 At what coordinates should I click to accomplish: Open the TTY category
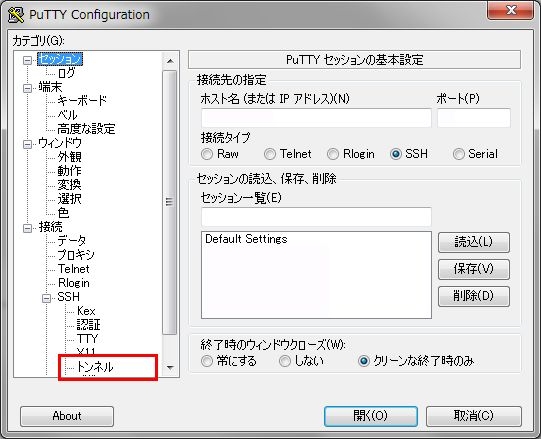[x=87, y=339]
